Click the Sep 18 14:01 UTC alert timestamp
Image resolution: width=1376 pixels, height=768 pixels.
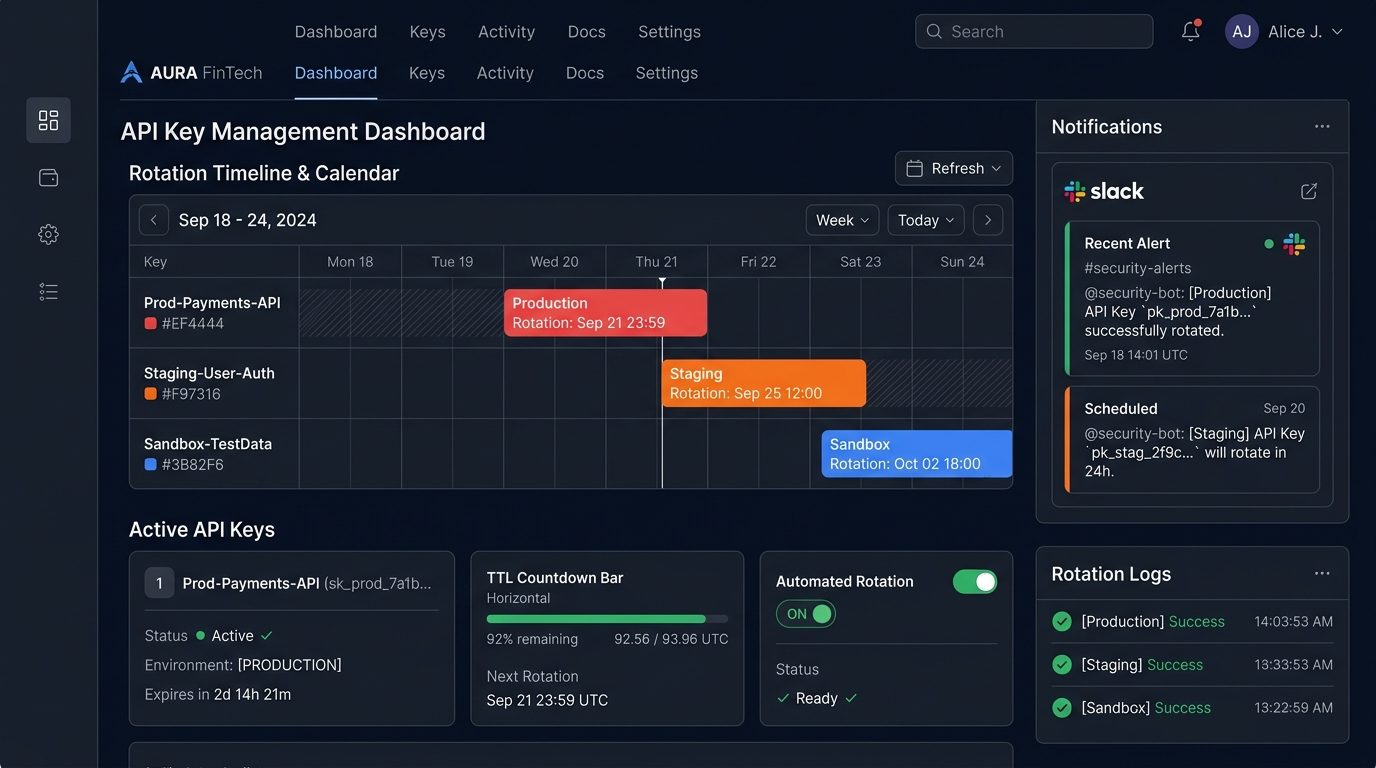[1136, 355]
